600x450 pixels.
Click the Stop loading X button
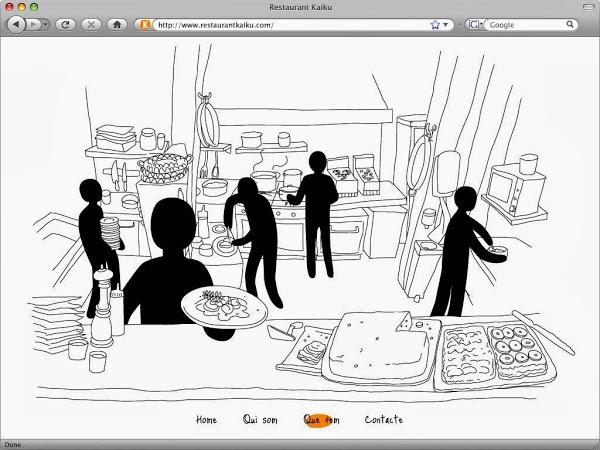(x=91, y=25)
